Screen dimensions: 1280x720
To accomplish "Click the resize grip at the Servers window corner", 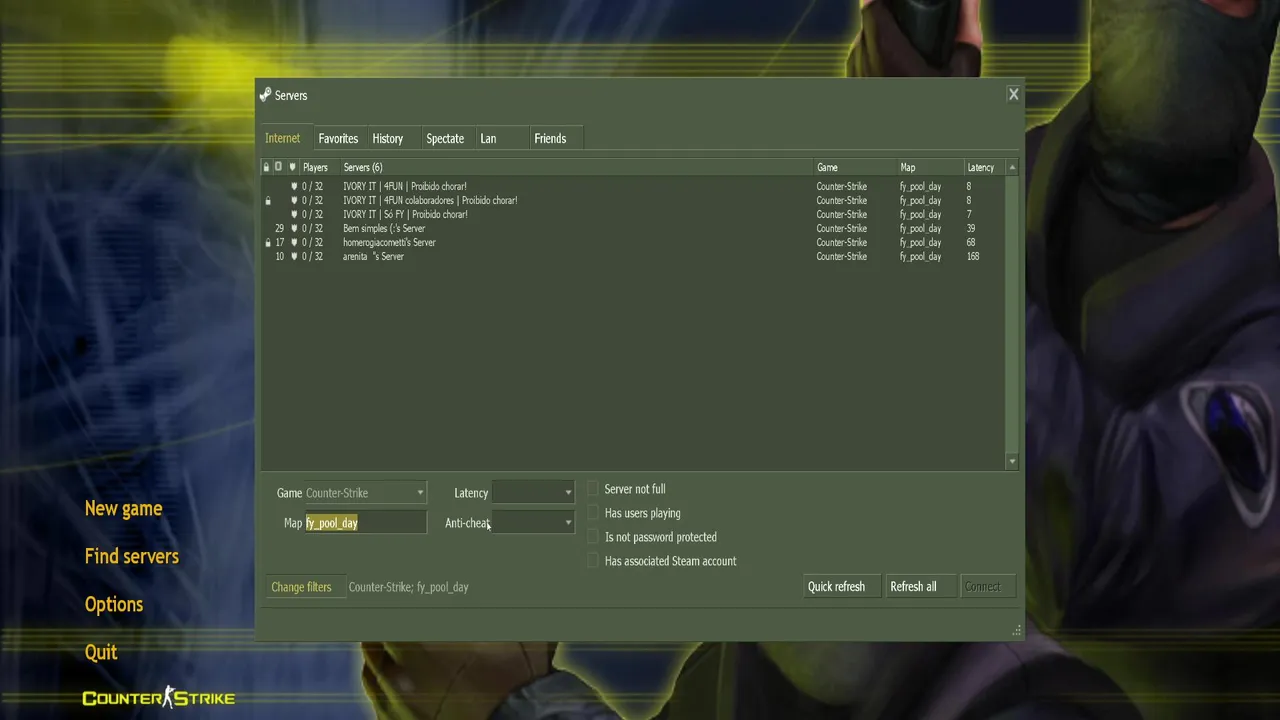I will pyautogui.click(x=1016, y=630).
